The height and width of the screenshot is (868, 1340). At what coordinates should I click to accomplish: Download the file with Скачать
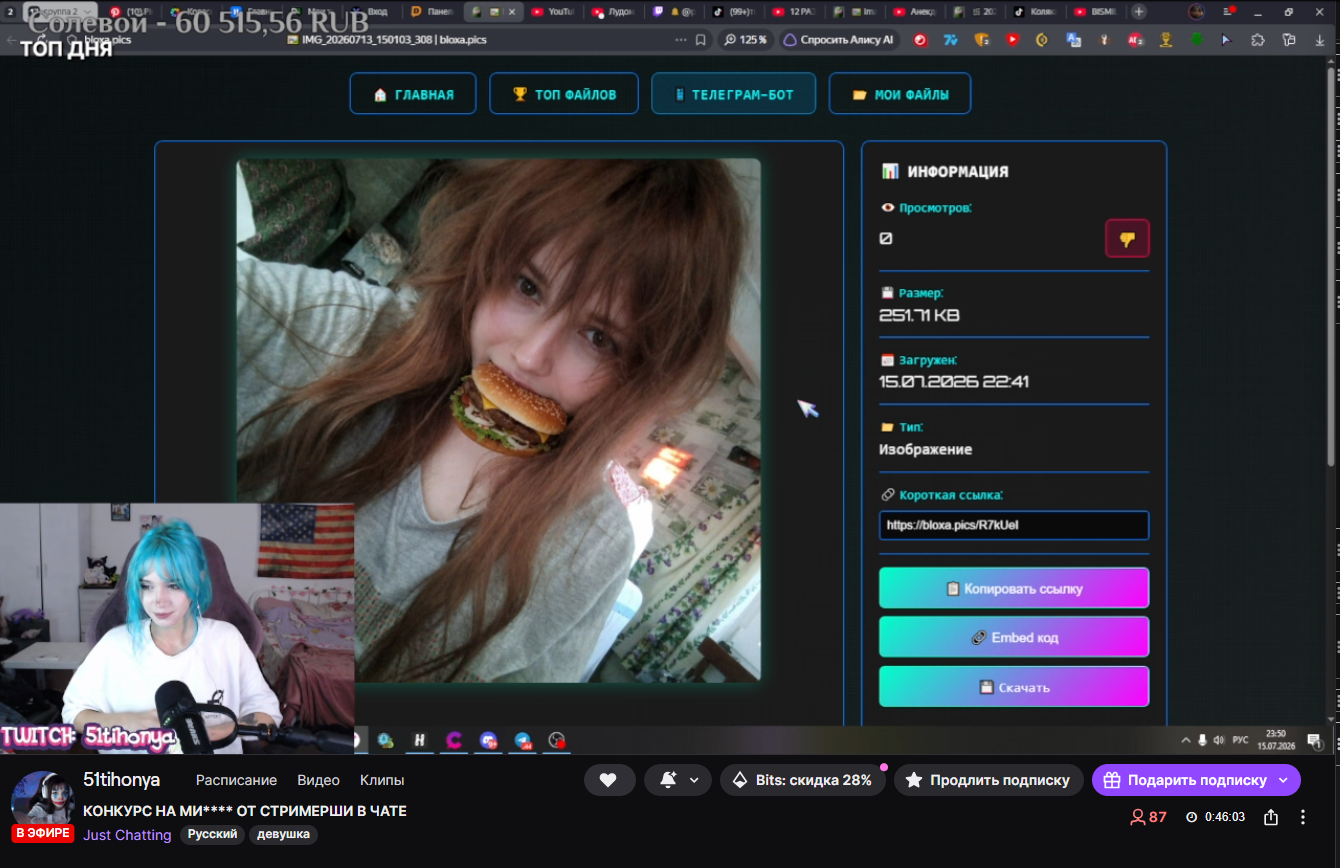click(x=1014, y=687)
